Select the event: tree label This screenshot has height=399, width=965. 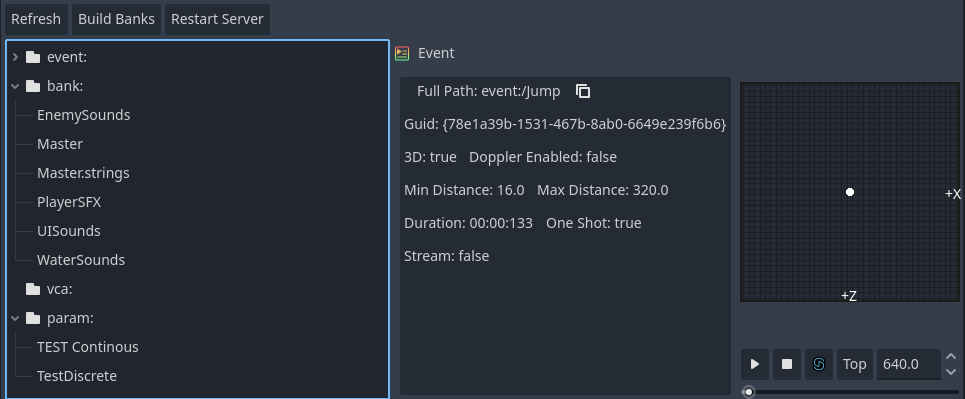[x=67, y=57]
